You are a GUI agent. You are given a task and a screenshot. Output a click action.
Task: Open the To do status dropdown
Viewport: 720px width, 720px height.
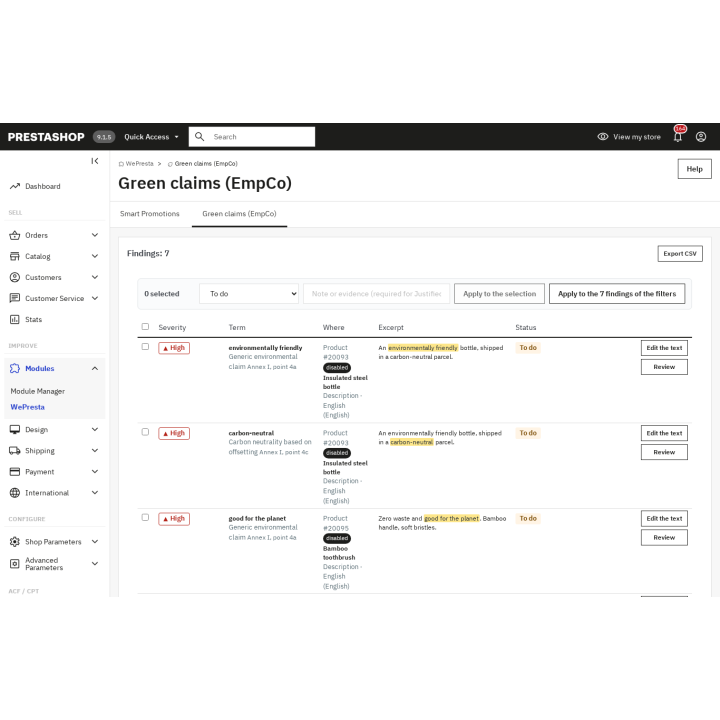(249, 294)
